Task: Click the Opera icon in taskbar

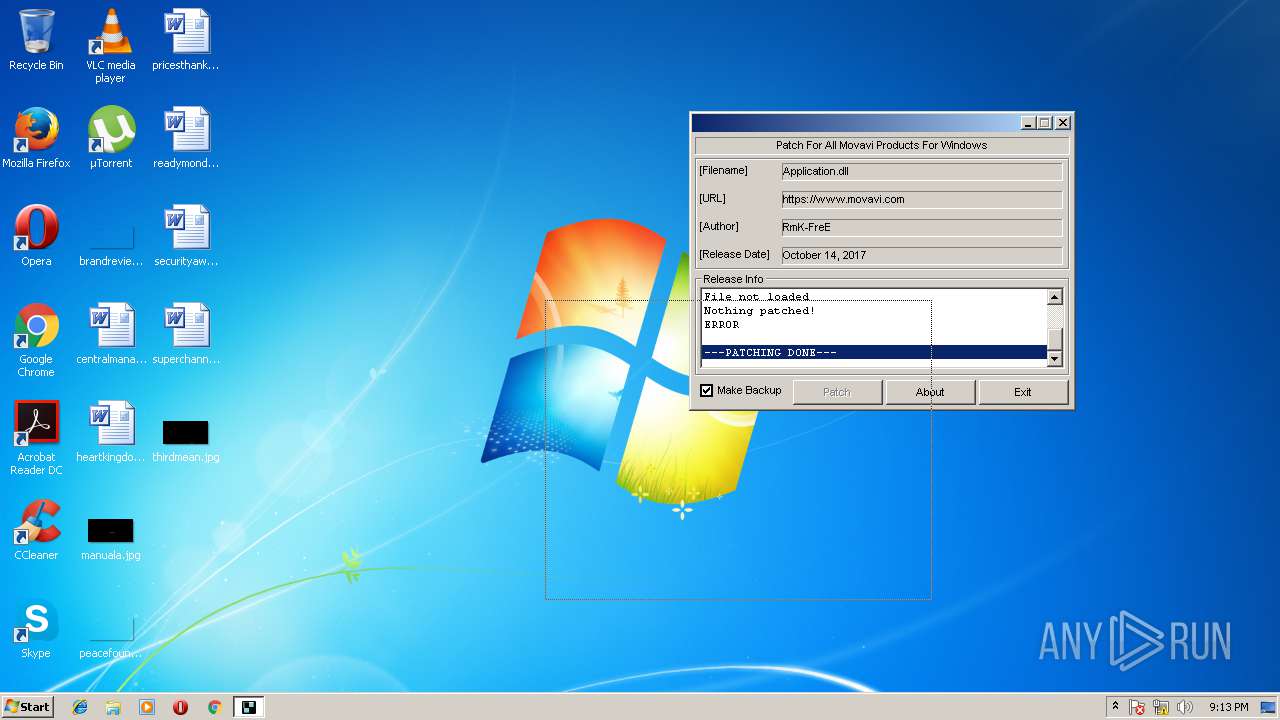Action: tap(180, 707)
